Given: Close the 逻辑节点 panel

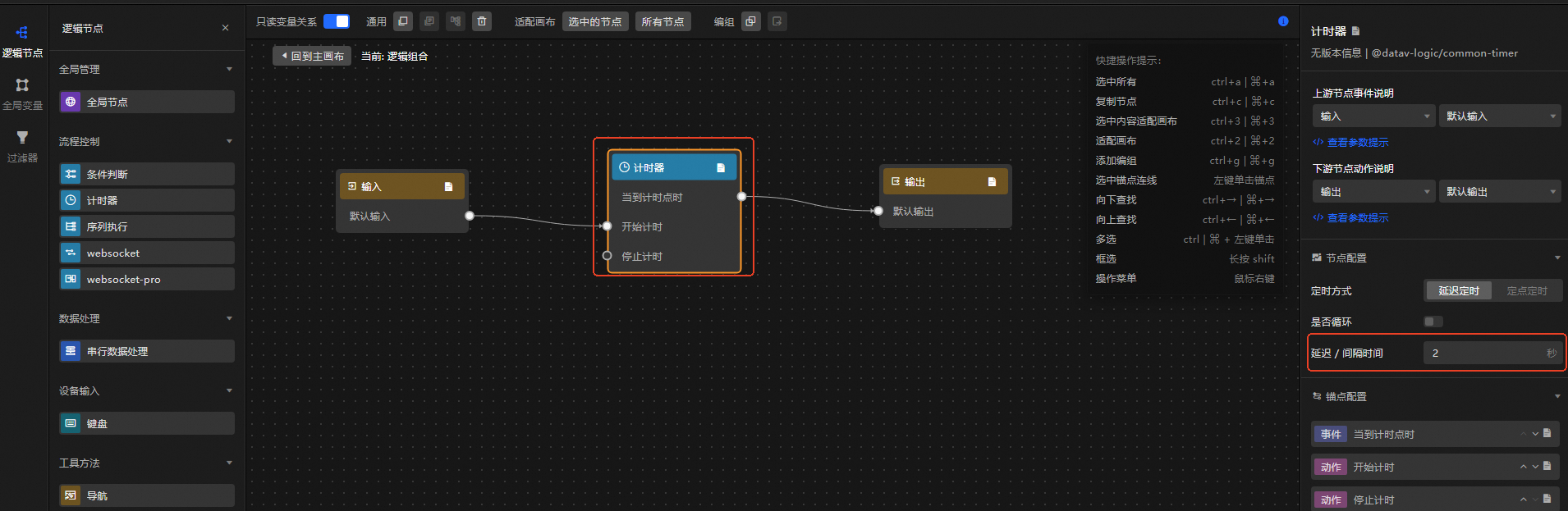Looking at the screenshot, I should point(225,28).
